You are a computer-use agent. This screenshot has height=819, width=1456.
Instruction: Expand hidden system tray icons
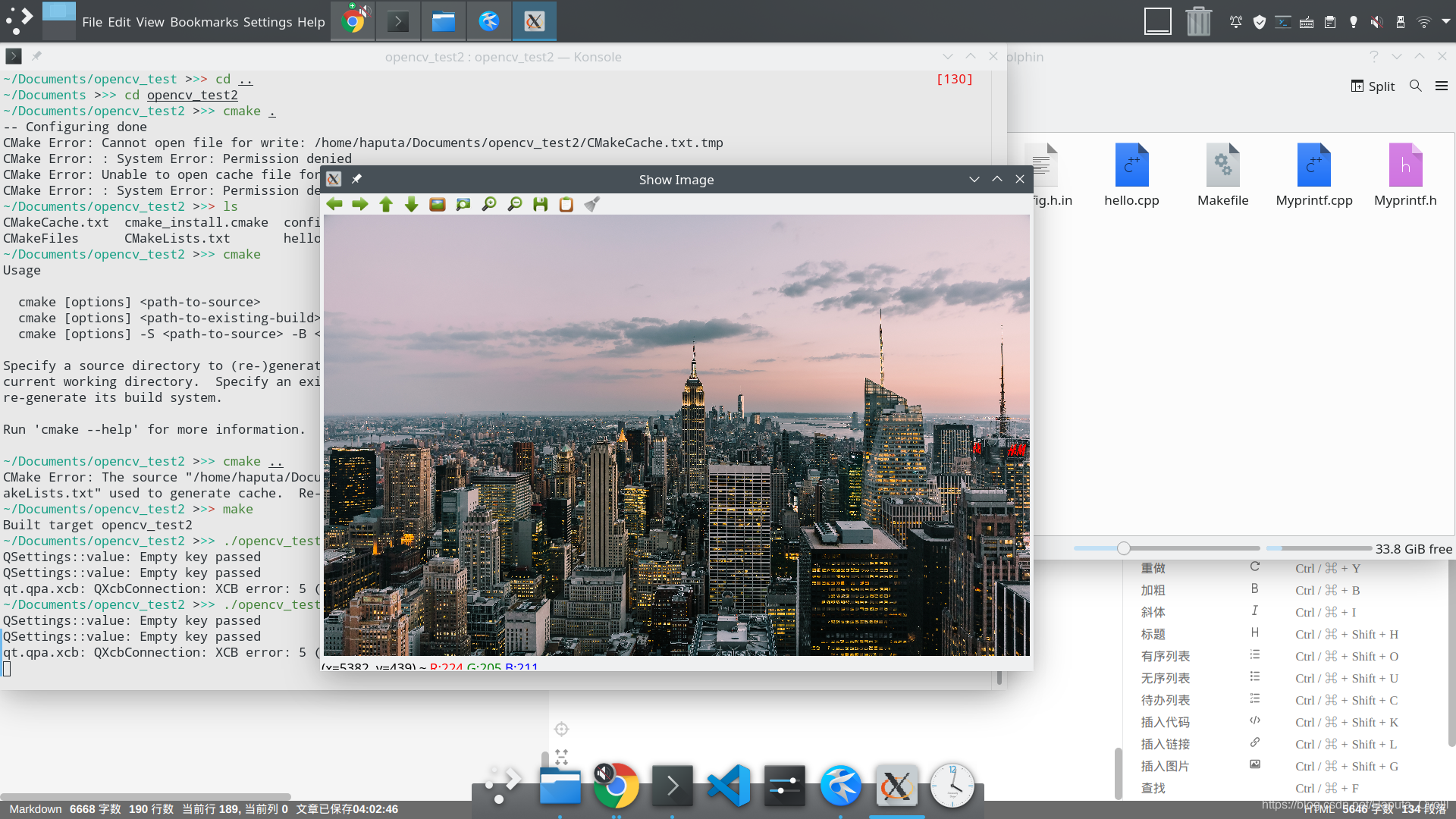click(1446, 21)
